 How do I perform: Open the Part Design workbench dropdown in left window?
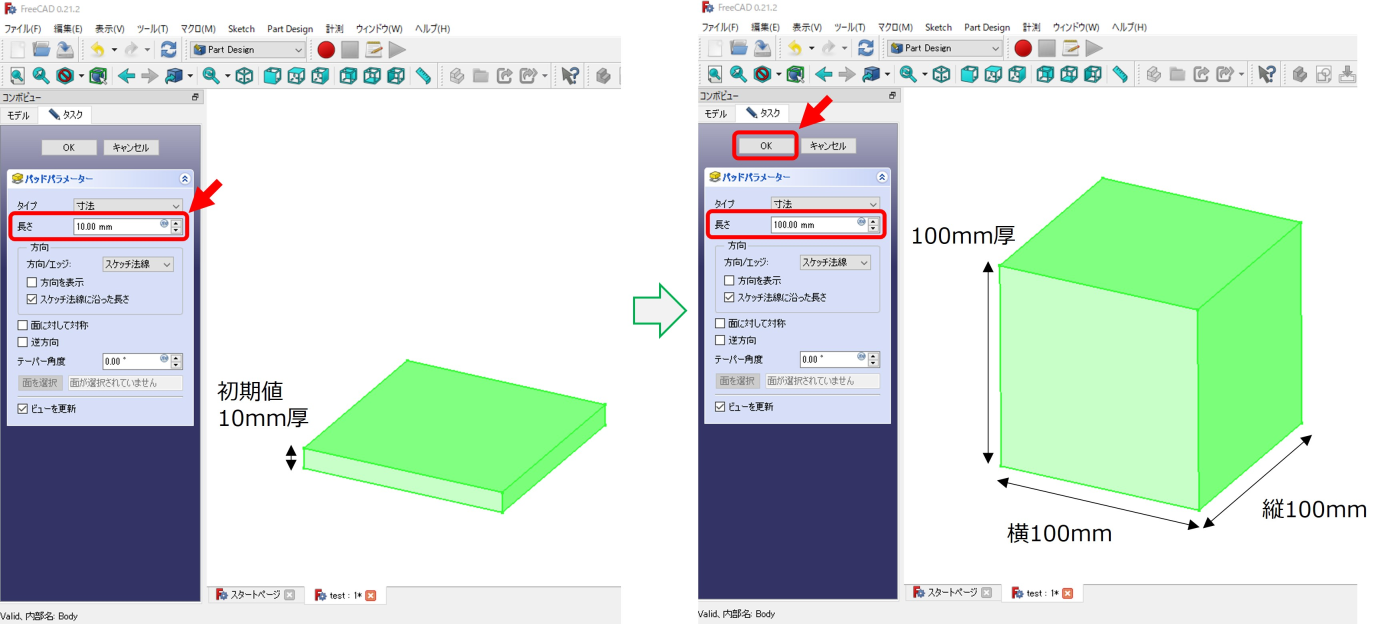click(x=248, y=50)
